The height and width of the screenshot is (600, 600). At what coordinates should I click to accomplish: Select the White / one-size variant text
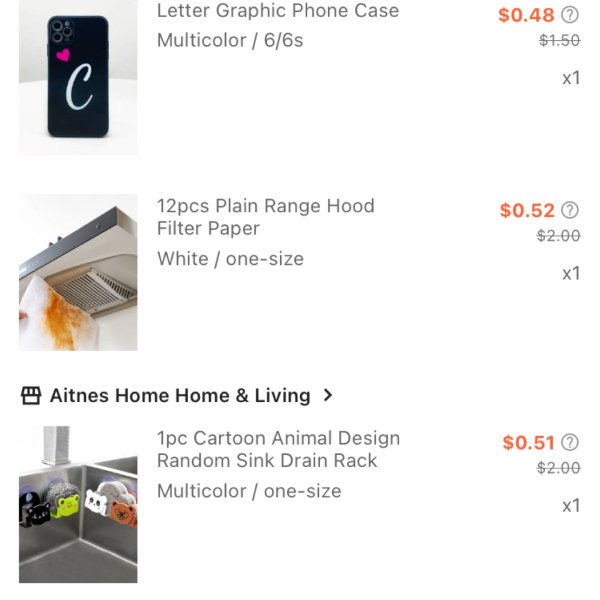[230, 259]
